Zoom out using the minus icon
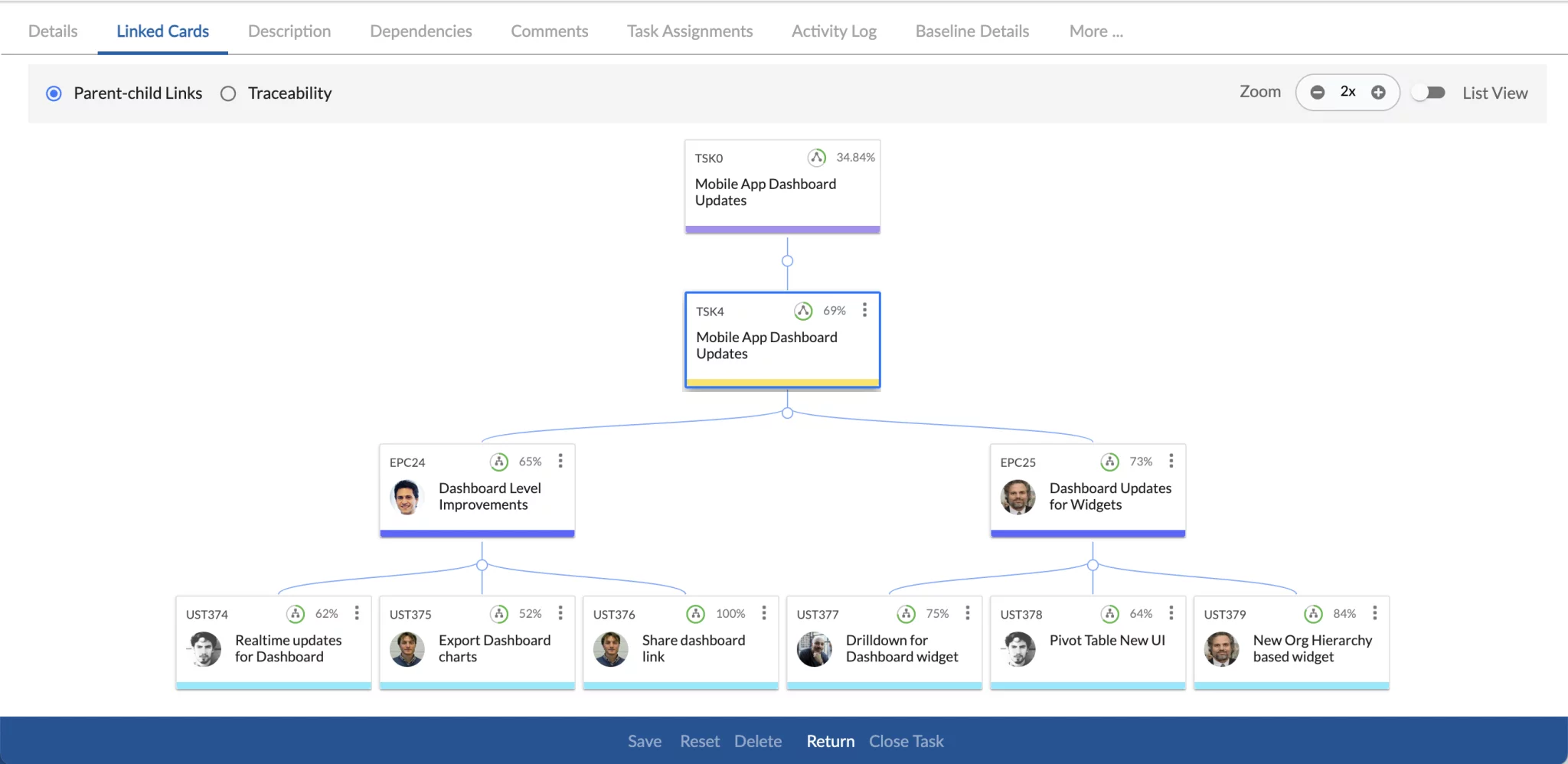Image resolution: width=1568 pixels, height=764 pixels. (1318, 92)
